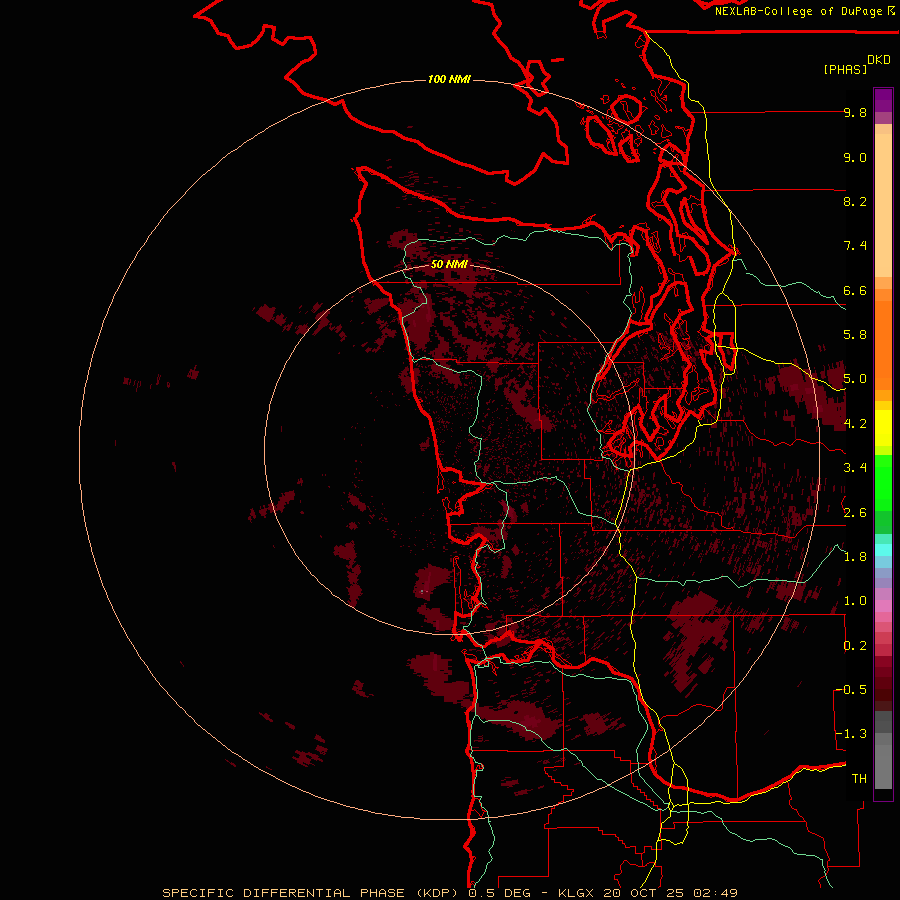900x900 pixels.
Task: Click the 9.8 value on color scale
Action: (x=855, y=112)
